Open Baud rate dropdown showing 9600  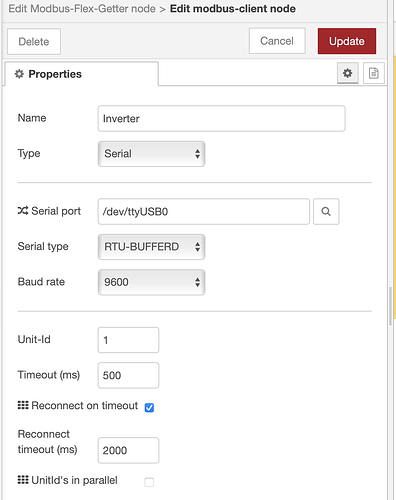[151, 282]
